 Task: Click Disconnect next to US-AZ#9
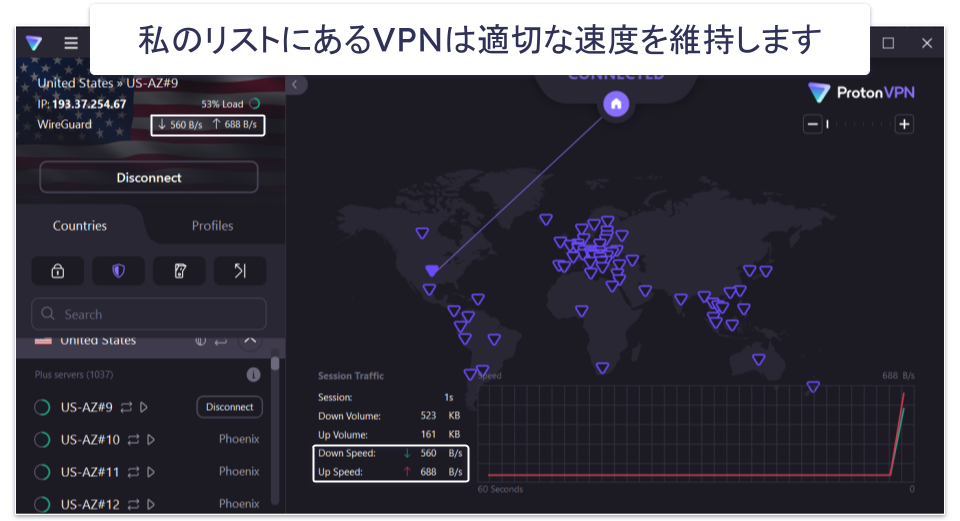[230, 407]
